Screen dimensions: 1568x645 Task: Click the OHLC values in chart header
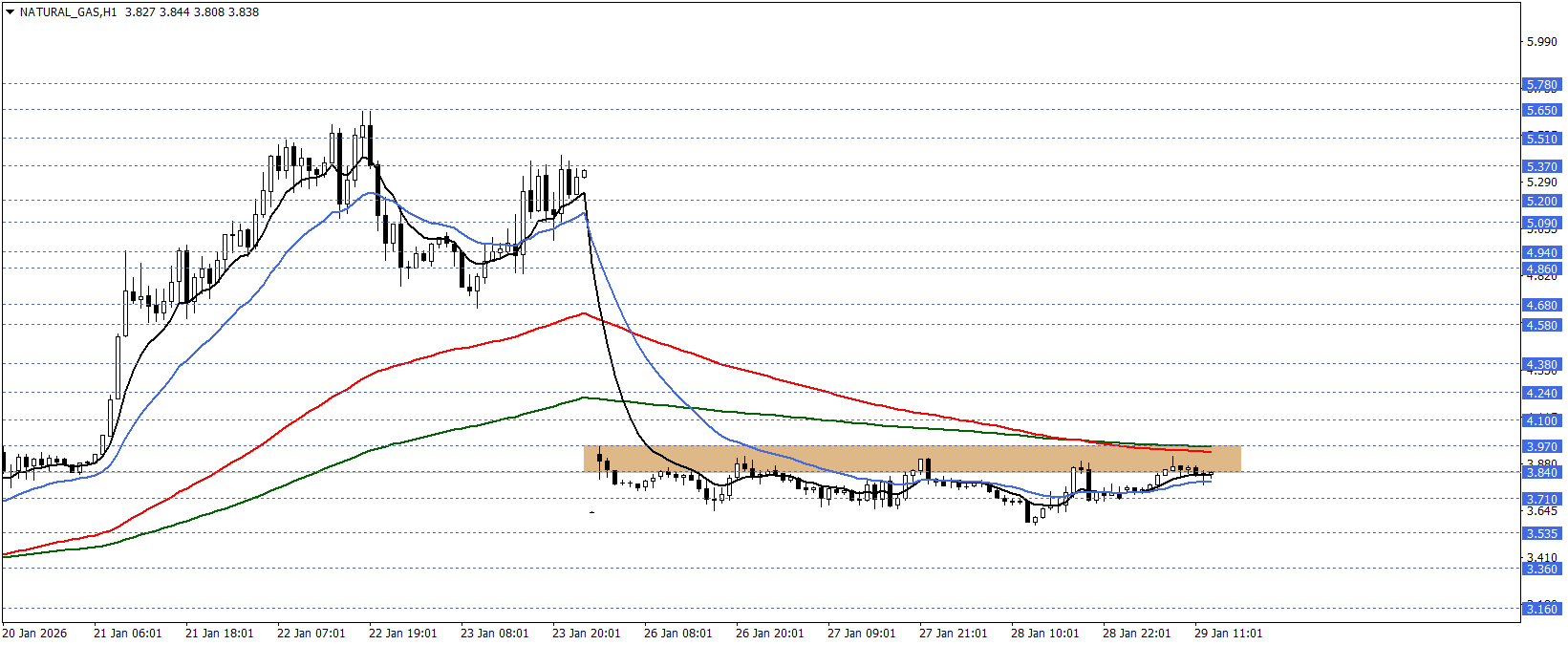[192, 12]
